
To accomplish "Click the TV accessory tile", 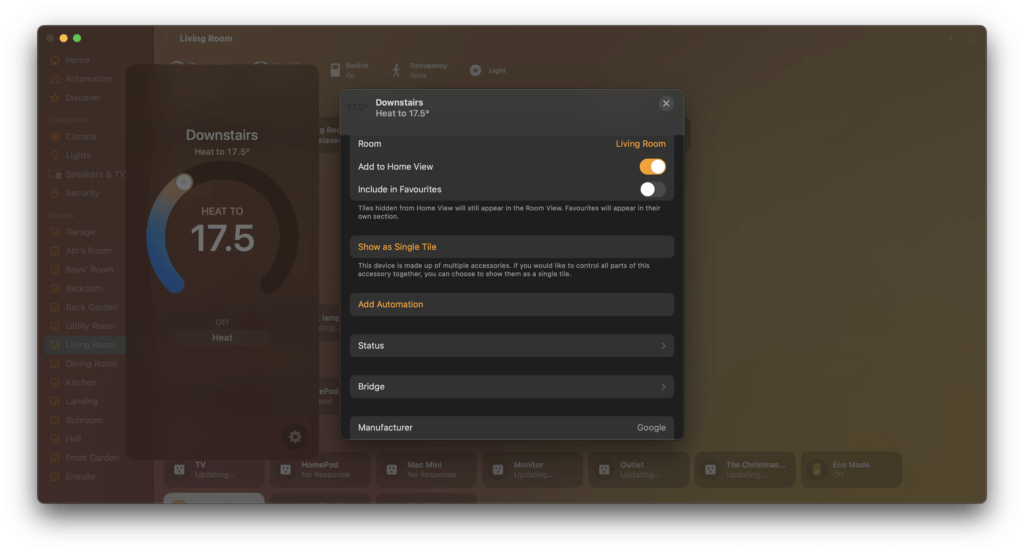I will point(214,469).
